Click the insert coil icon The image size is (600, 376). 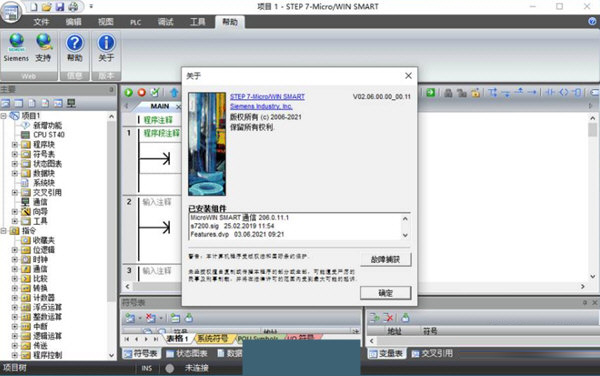[564, 92]
